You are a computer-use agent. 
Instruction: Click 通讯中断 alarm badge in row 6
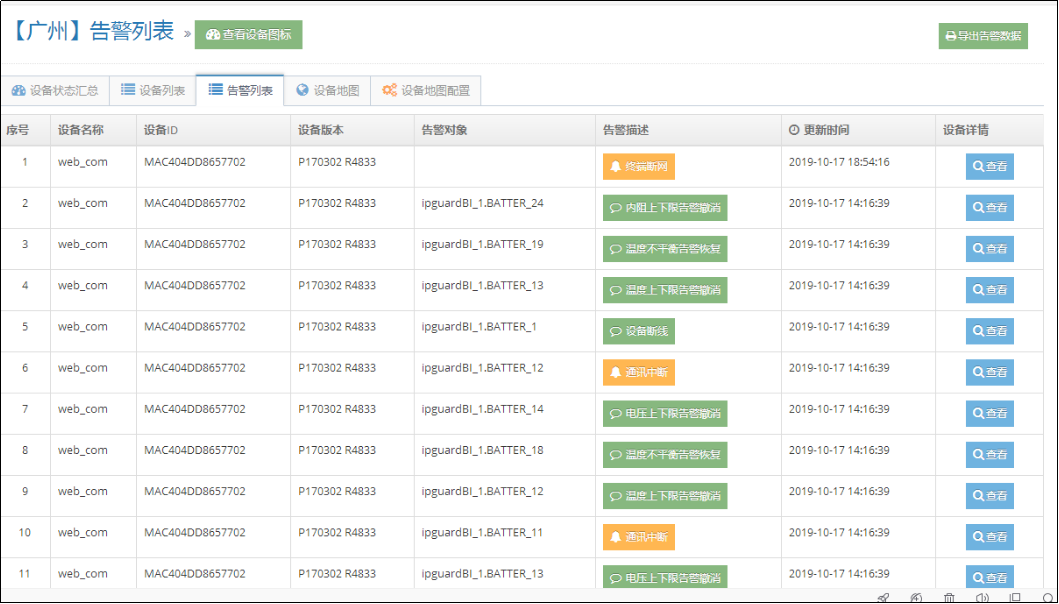coord(638,372)
